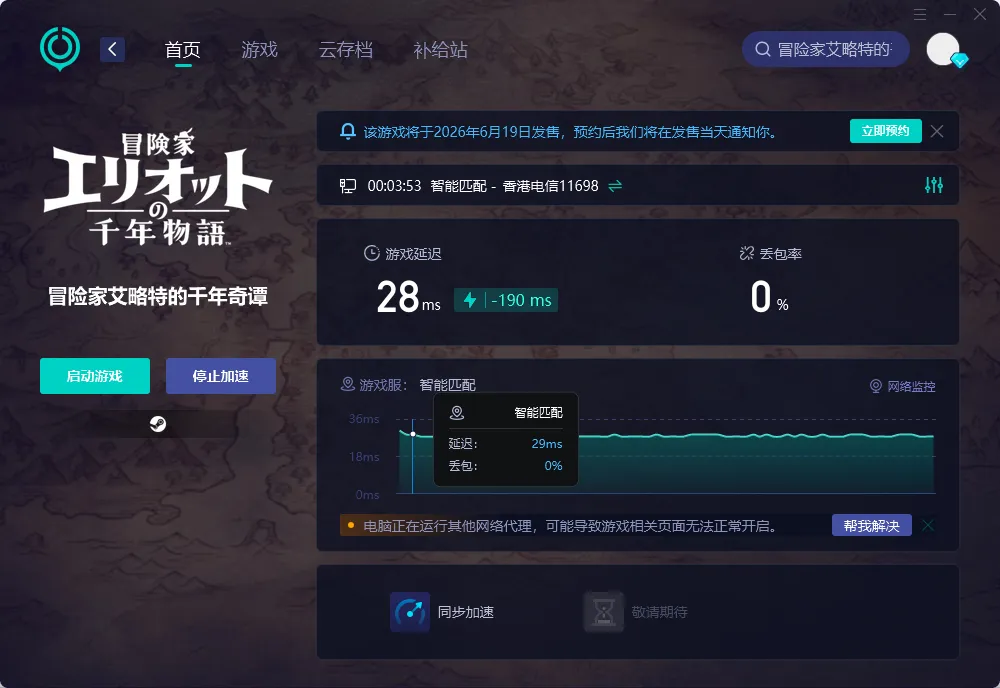The height and width of the screenshot is (688, 1000).
Task: Click the game logo artwork
Action: coord(158,189)
